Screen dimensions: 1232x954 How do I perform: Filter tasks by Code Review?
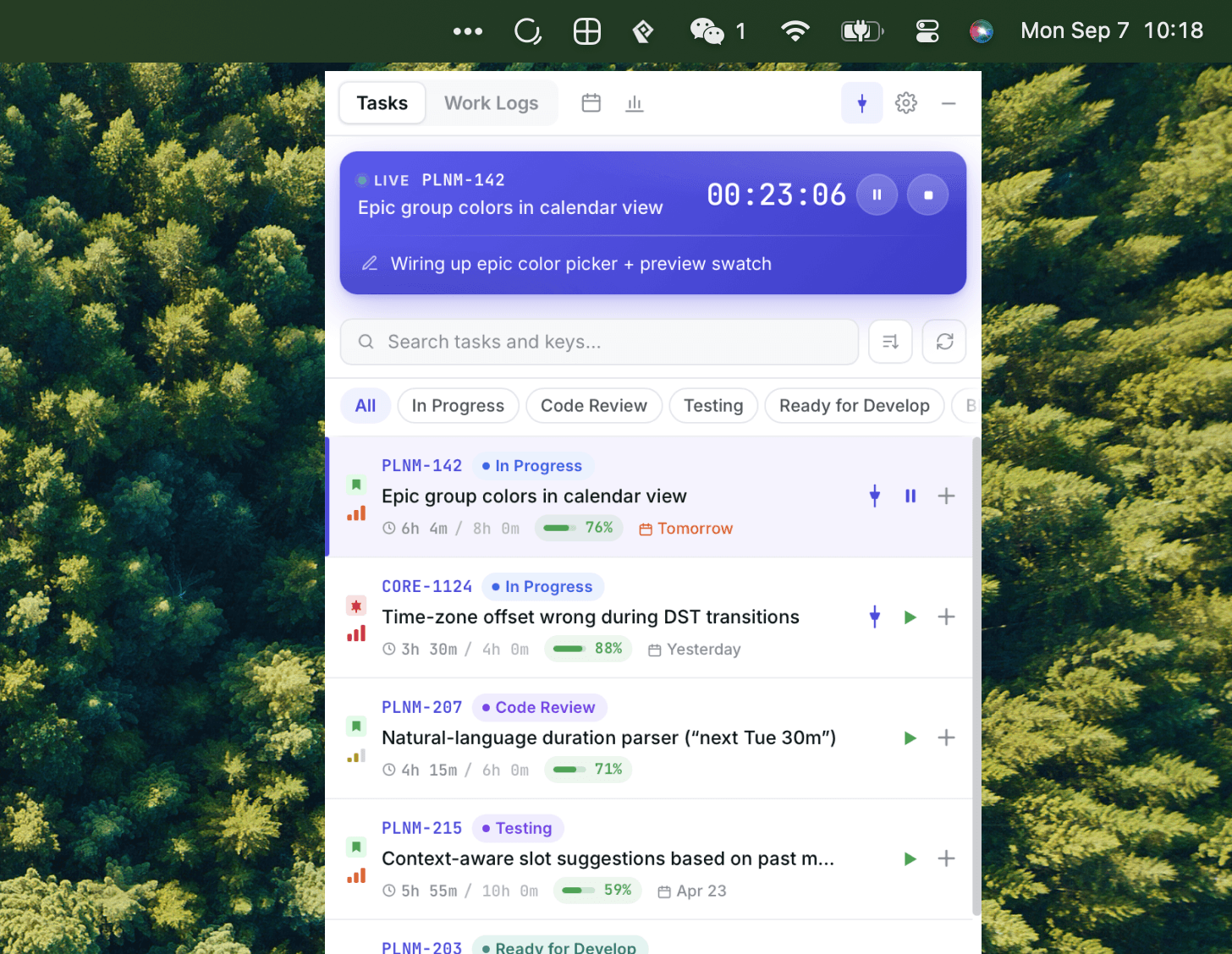pyautogui.click(x=594, y=406)
